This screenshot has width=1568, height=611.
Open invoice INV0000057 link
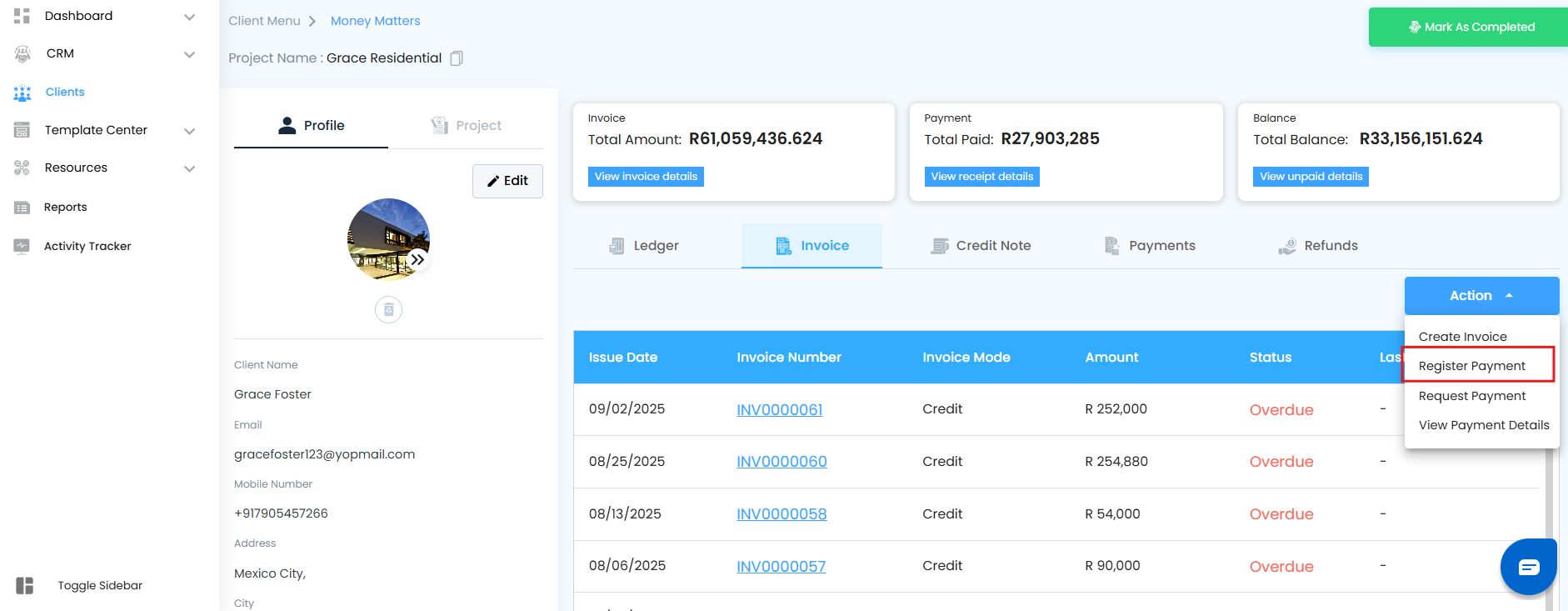781,567
